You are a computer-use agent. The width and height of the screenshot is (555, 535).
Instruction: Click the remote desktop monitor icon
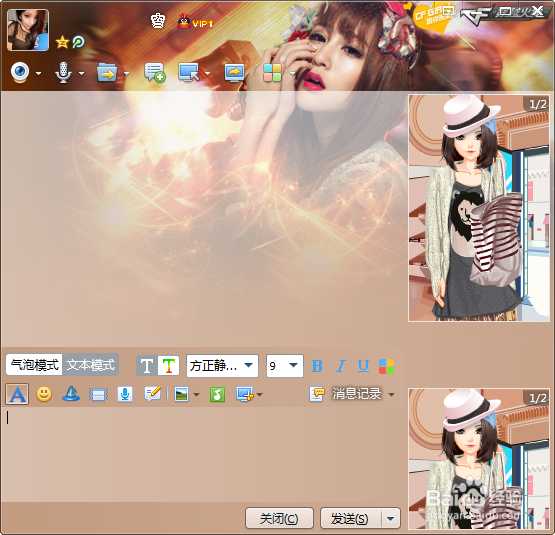pyautogui.click(x=189, y=72)
